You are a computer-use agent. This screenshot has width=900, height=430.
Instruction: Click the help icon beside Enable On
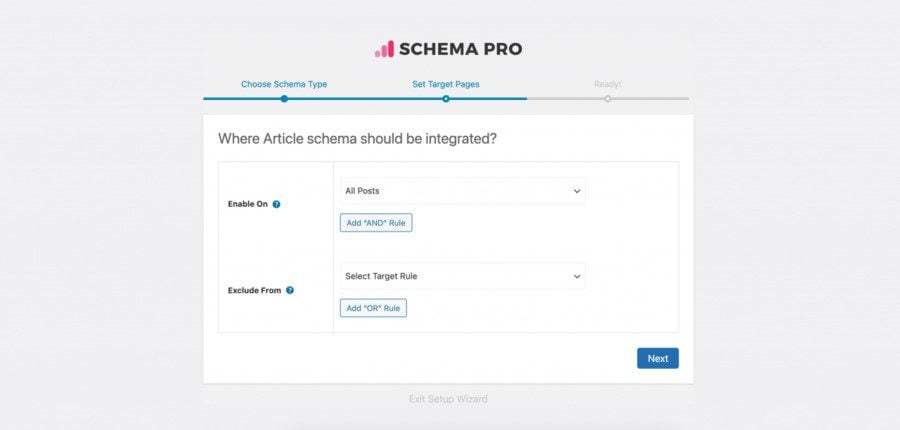point(276,204)
